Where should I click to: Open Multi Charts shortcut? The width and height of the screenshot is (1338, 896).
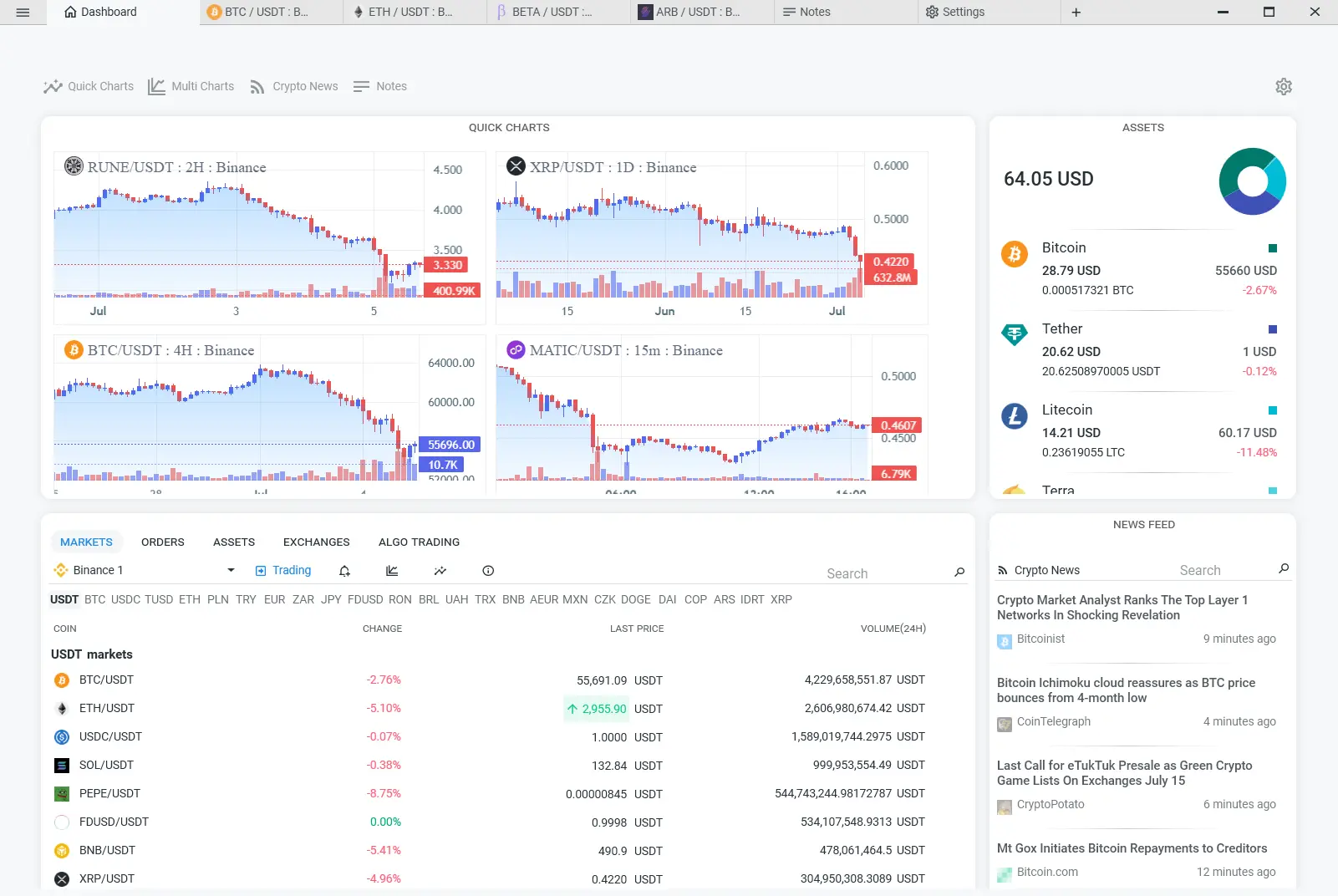[191, 86]
